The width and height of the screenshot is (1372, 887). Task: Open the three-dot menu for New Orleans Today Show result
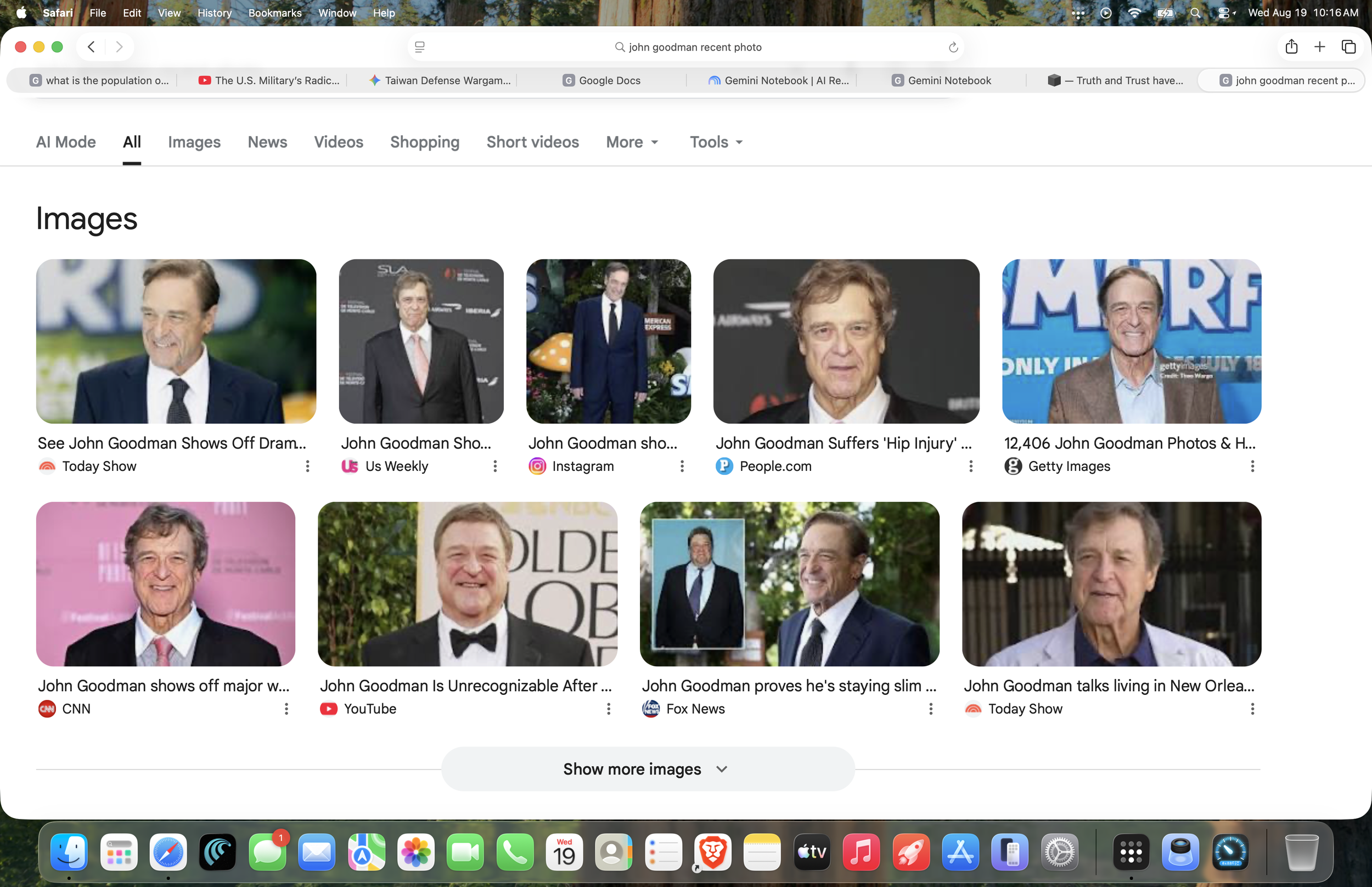(x=1252, y=709)
